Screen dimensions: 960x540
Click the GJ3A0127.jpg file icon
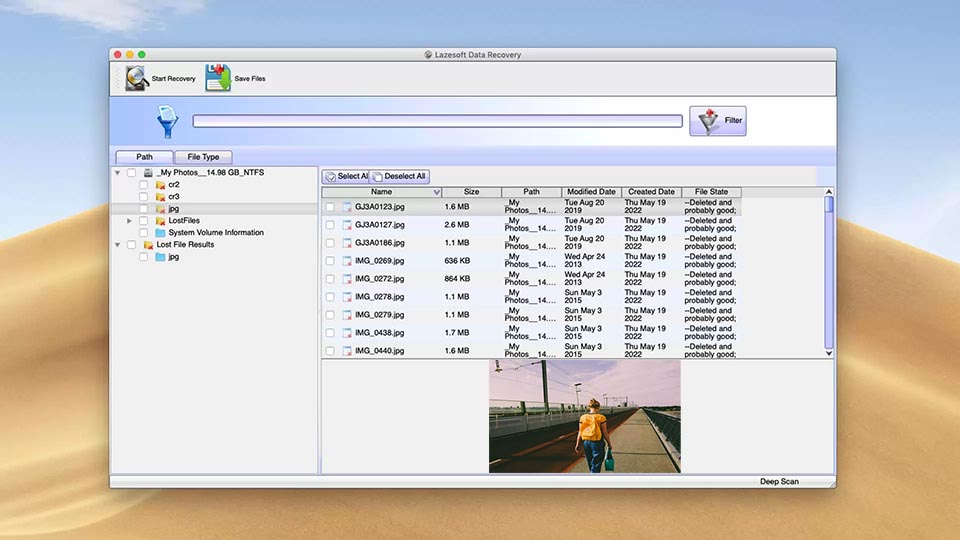click(347, 225)
